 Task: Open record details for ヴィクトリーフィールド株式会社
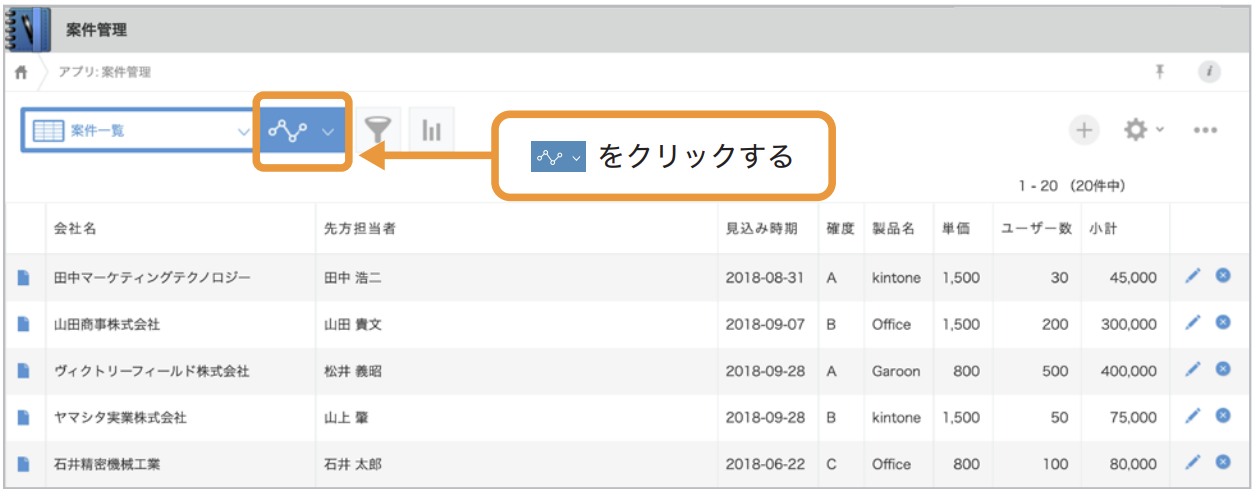click(x=24, y=370)
